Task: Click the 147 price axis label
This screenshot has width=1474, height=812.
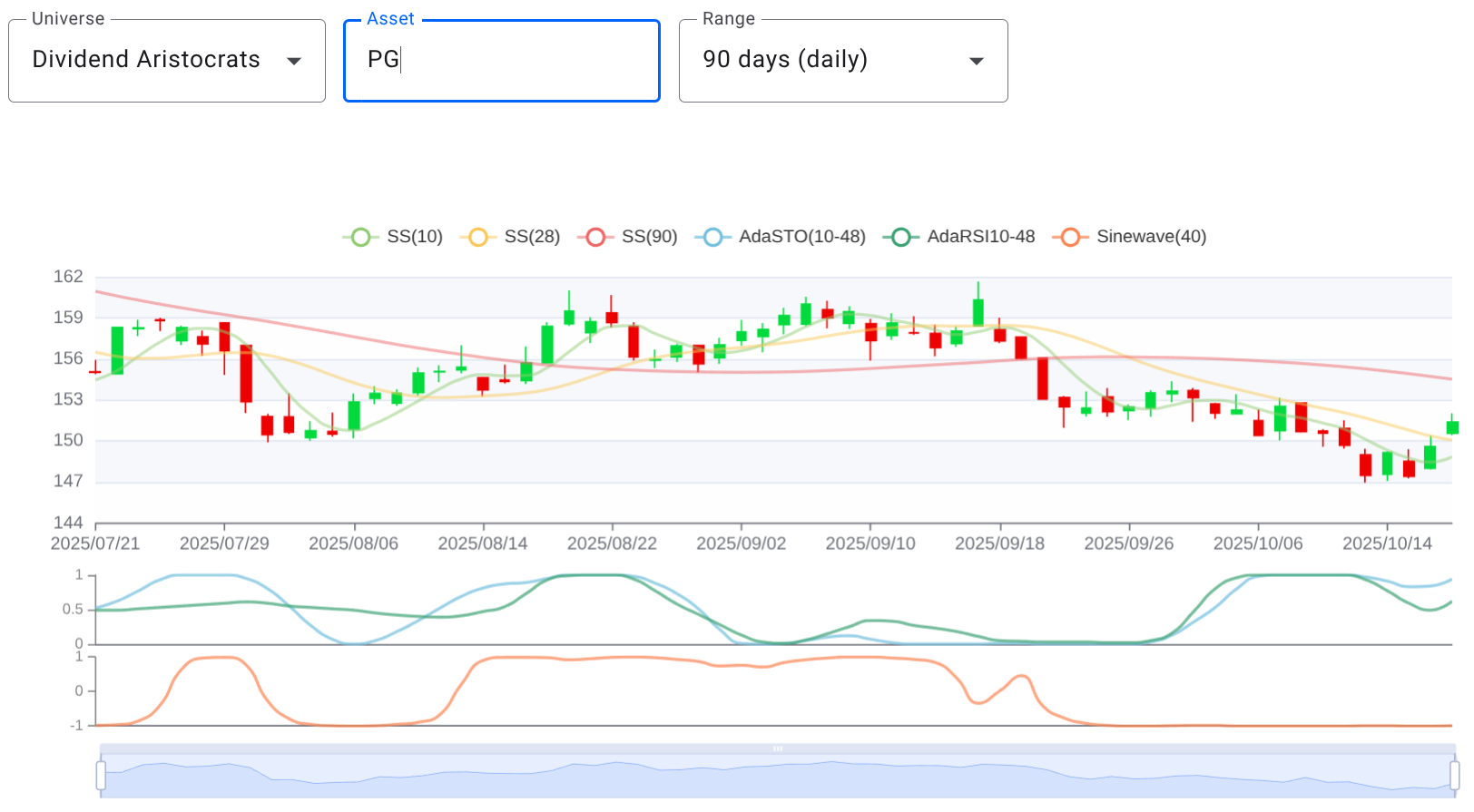Action: pyautogui.click(x=68, y=481)
